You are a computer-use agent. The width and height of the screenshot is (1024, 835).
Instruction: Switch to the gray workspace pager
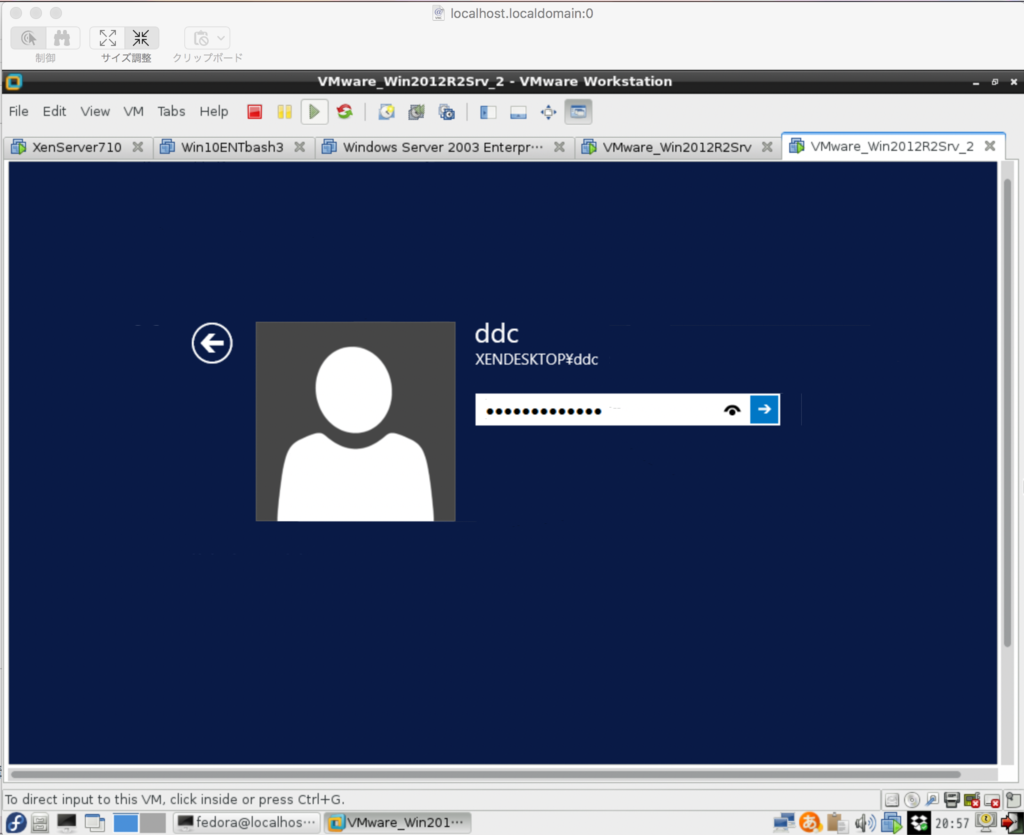click(x=153, y=823)
